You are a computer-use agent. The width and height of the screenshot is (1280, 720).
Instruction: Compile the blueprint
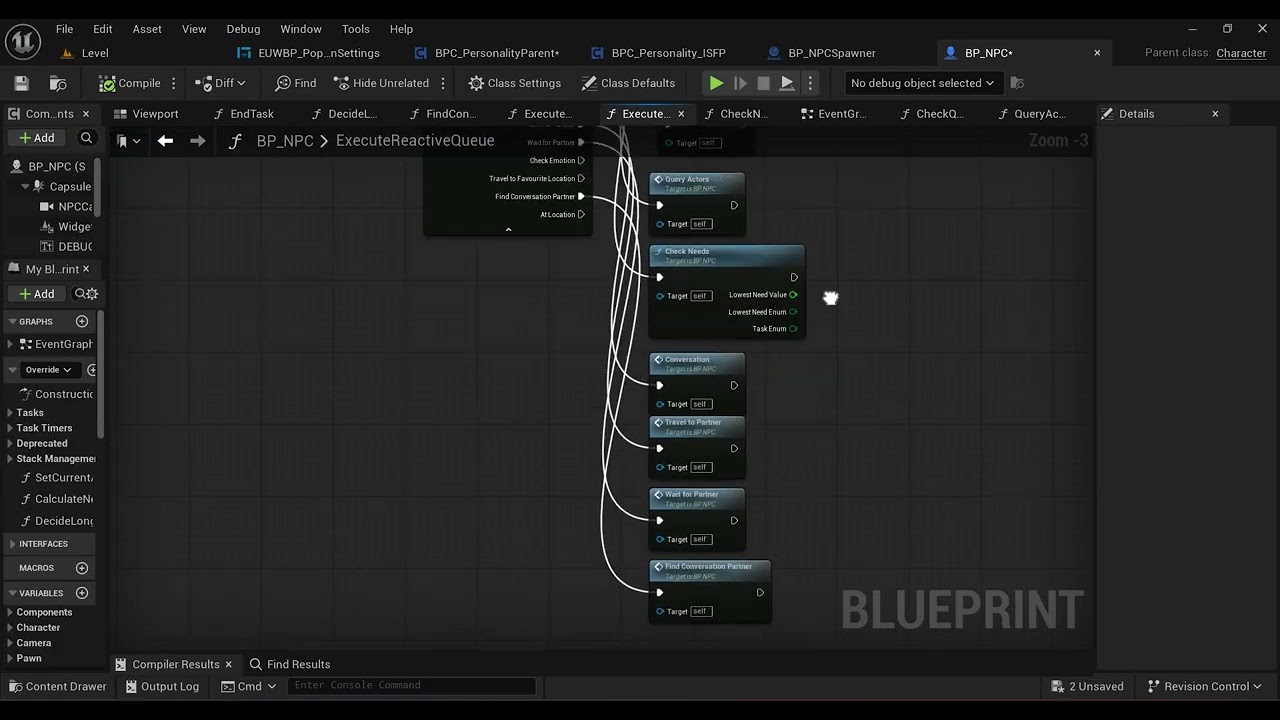point(130,83)
